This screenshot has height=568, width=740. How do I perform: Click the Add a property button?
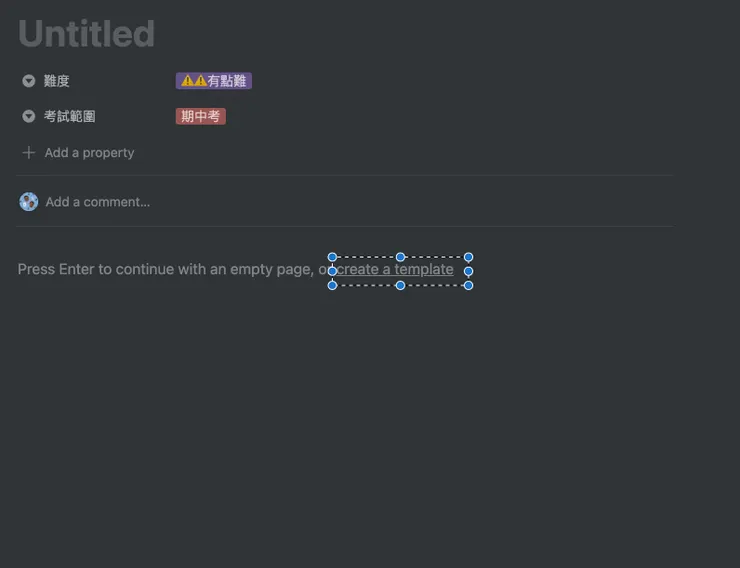point(89,153)
